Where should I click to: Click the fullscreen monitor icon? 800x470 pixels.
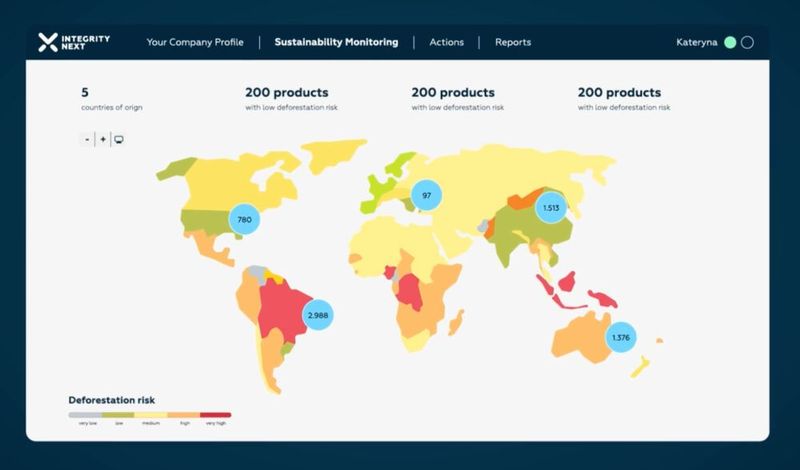(118, 139)
